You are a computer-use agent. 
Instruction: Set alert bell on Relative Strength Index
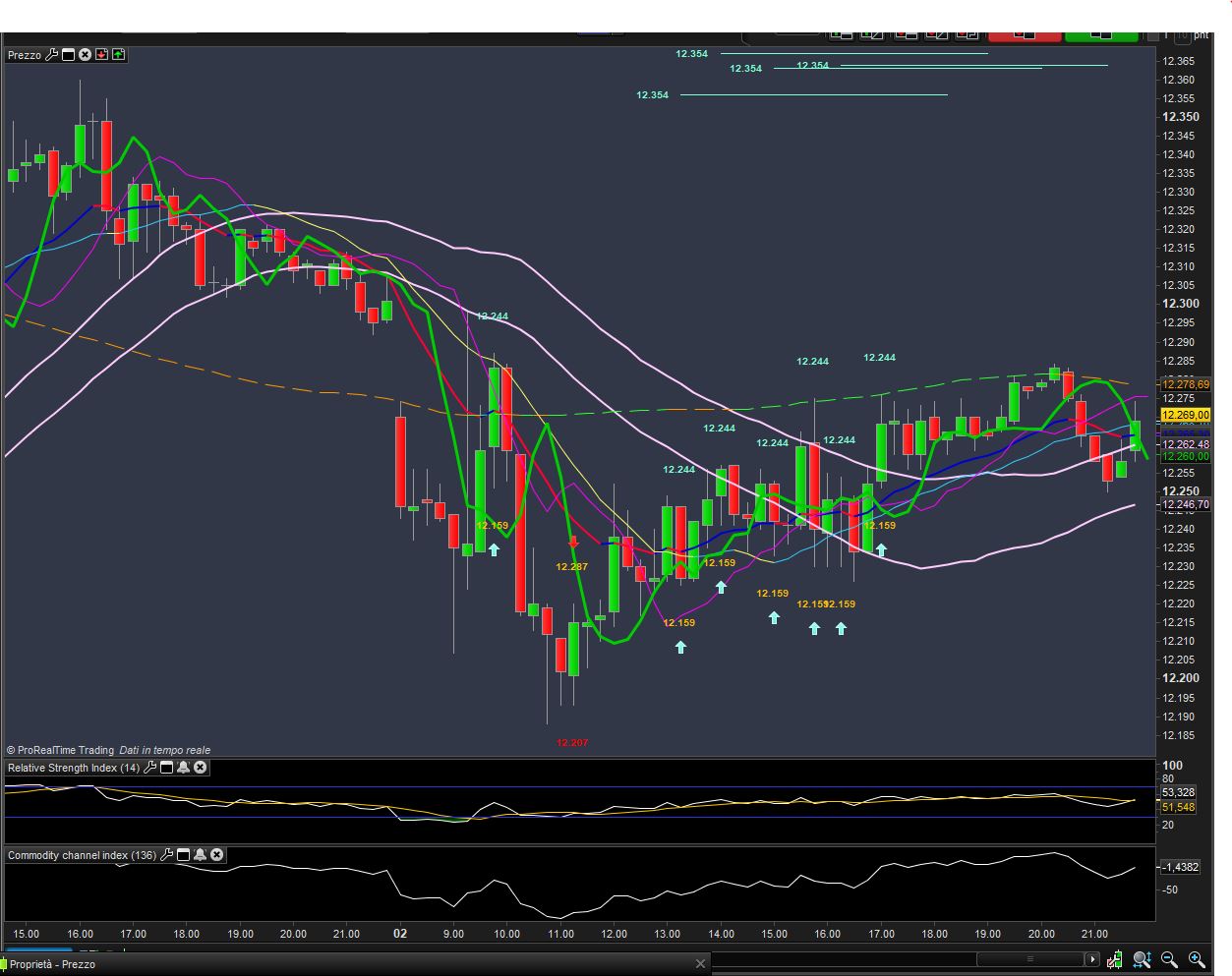tap(183, 768)
